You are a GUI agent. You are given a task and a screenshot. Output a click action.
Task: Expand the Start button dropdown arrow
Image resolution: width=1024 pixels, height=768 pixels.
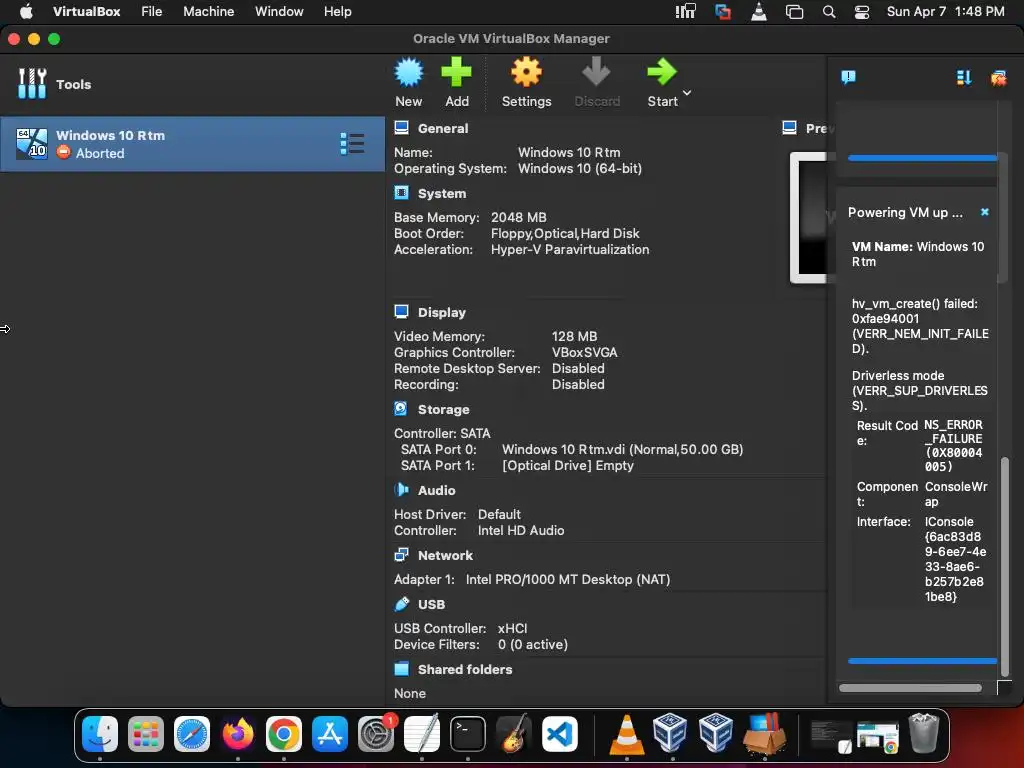click(687, 93)
